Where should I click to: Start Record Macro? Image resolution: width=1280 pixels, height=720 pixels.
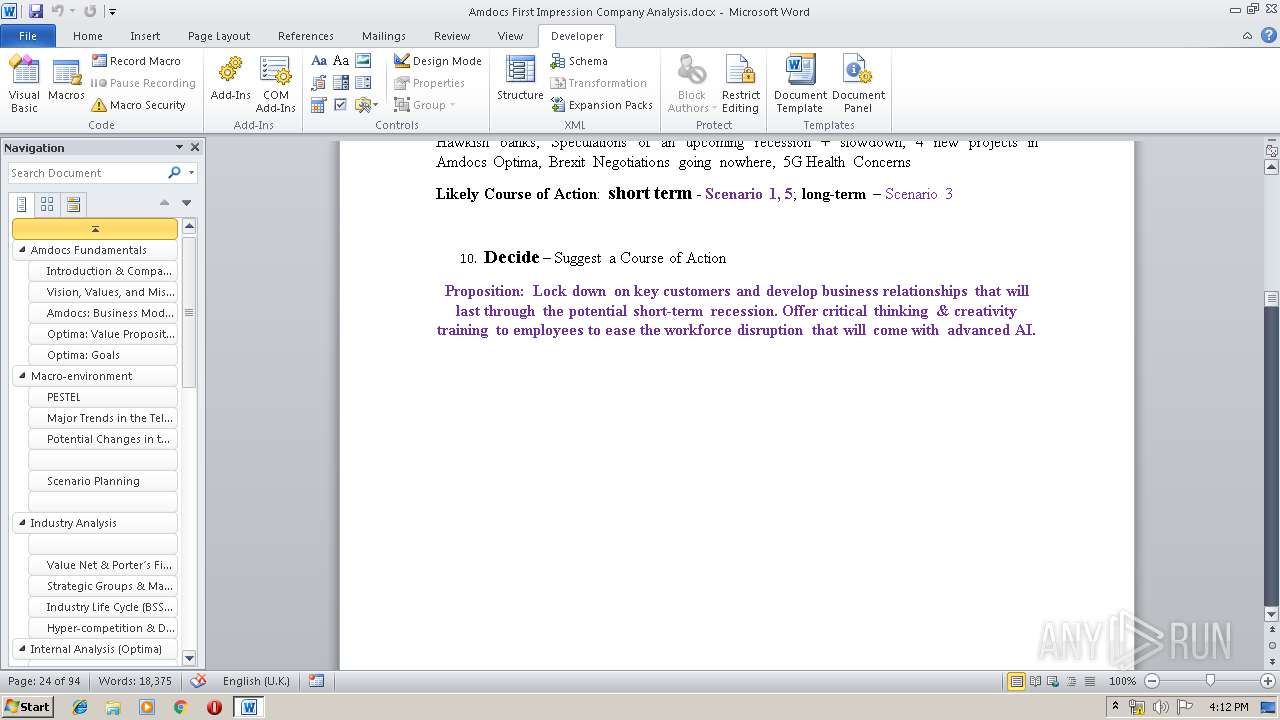coord(136,61)
